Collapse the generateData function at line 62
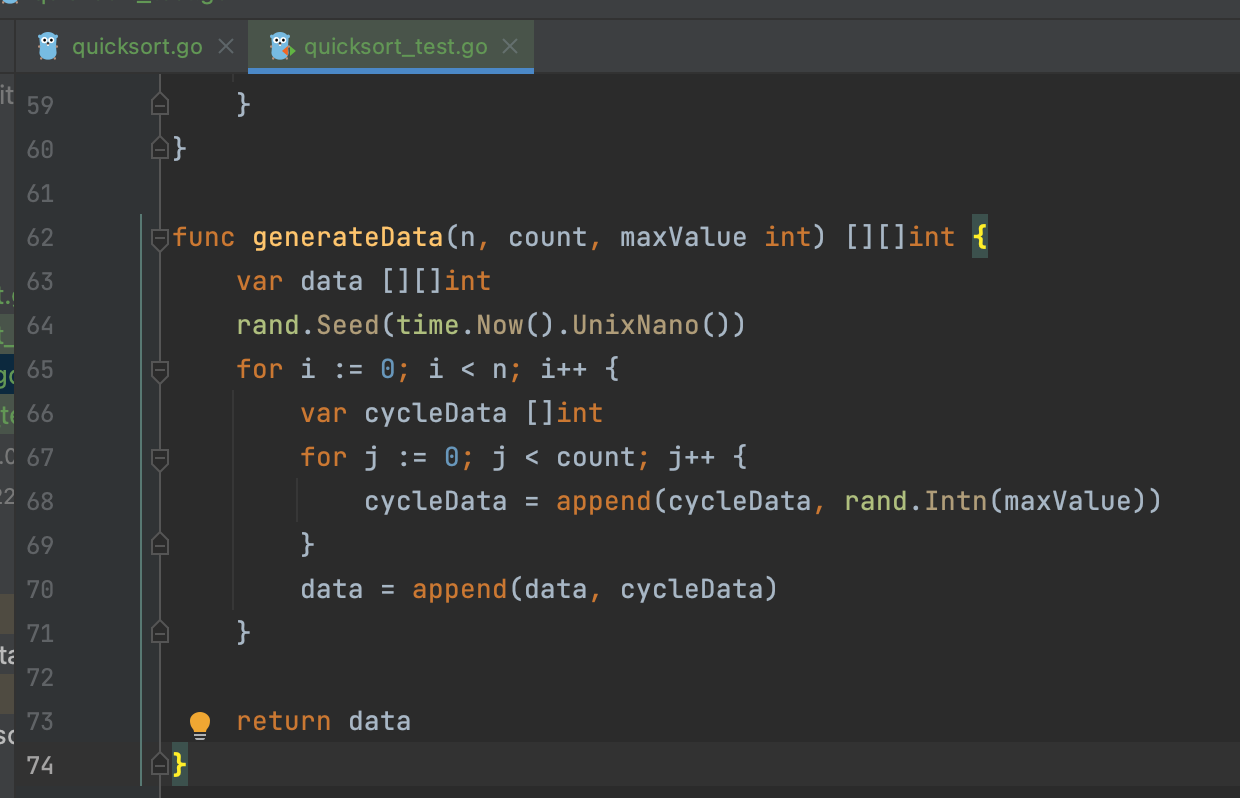The height and width of the screenshot is (798, 1240). [x=159, y=238]
